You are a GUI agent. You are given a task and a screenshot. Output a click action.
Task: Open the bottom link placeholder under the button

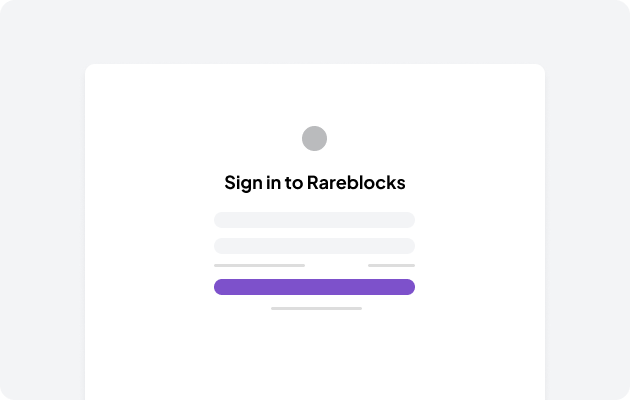316,308
